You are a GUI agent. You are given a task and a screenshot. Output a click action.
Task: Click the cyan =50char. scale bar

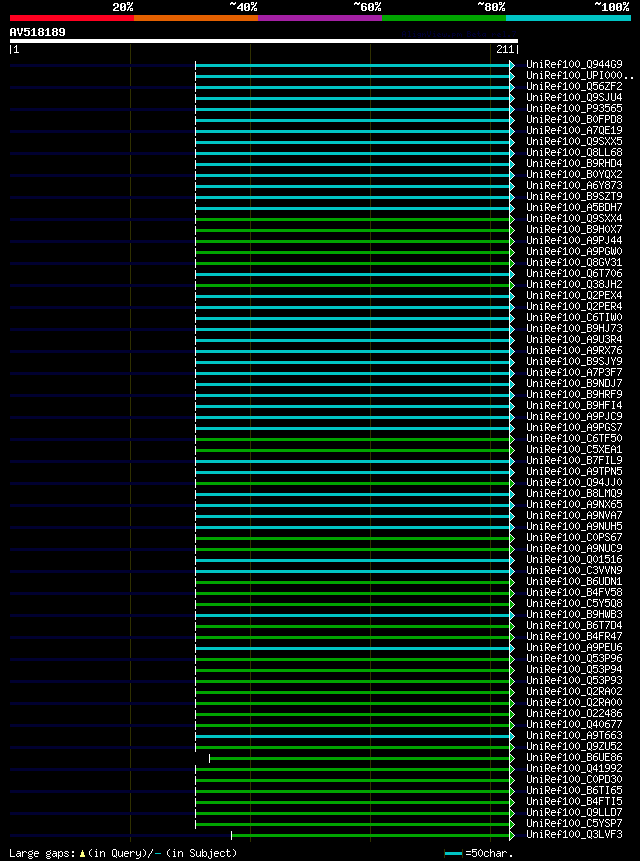pos(453,854)
